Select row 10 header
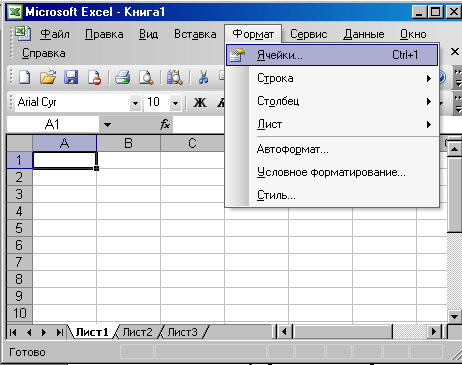 (x=19, y=313)
